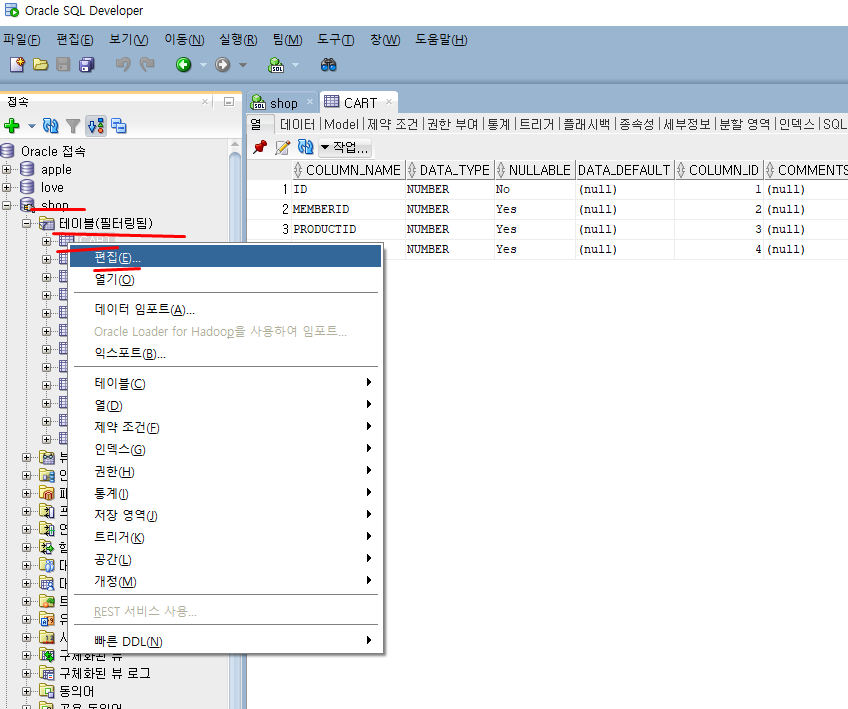Open the 데이터 sub-tab of CART

(x=297, y=124)
